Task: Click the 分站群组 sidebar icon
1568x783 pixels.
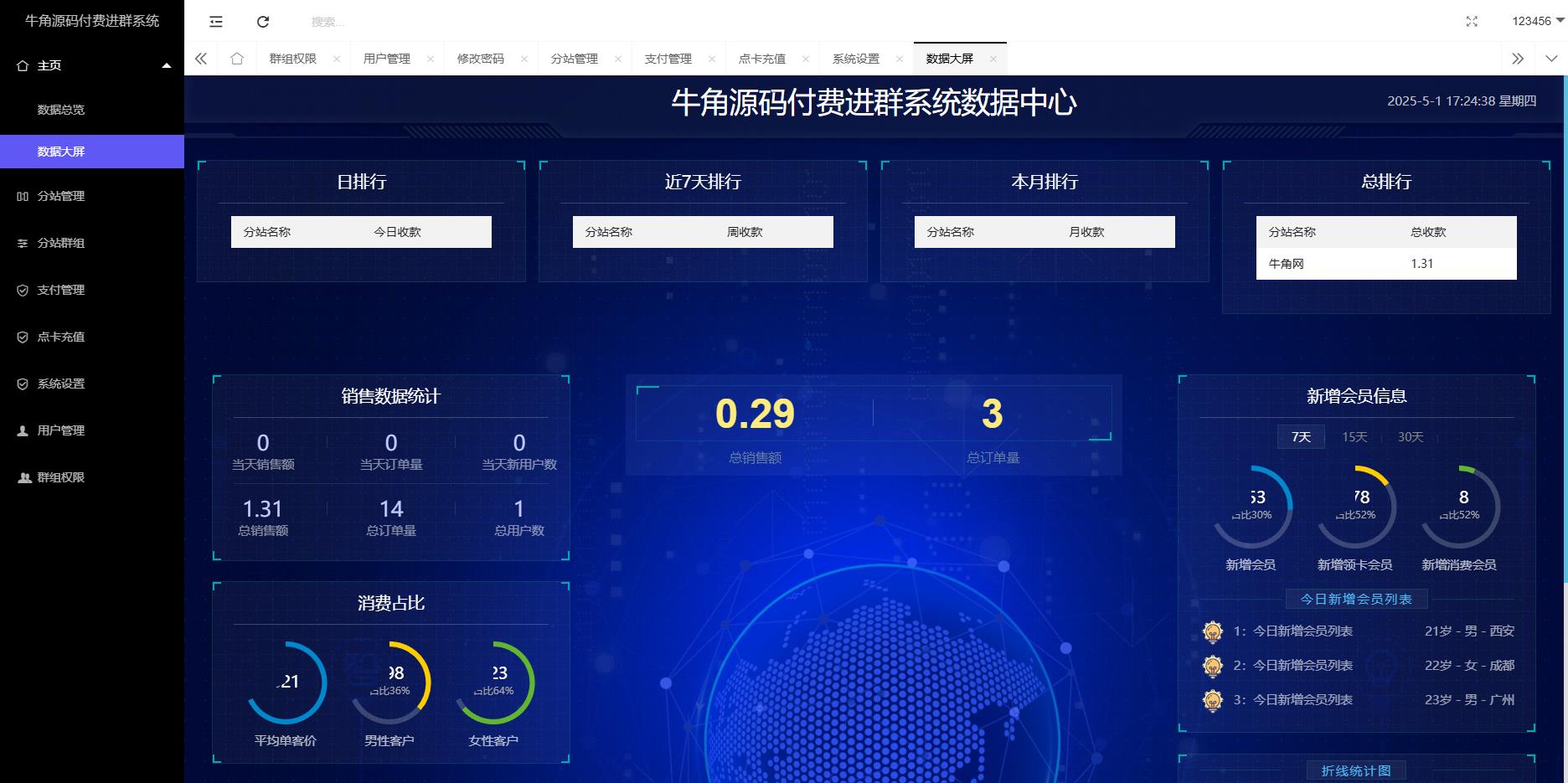Action: [23, 243]
